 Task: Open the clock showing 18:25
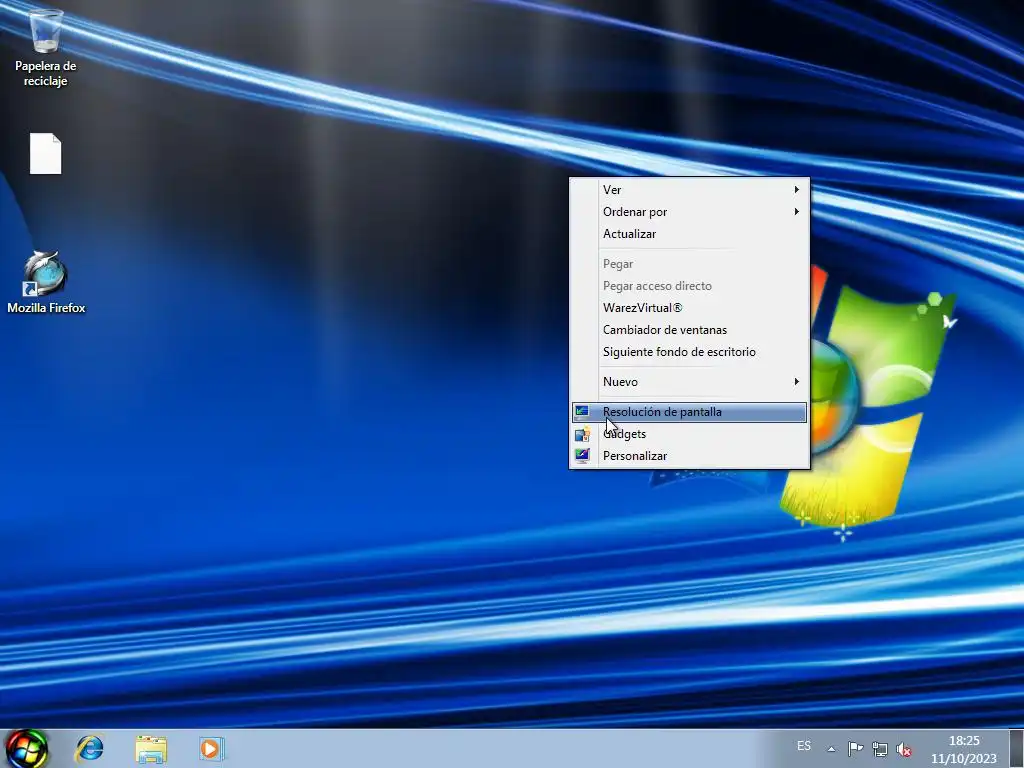point(964,749)
